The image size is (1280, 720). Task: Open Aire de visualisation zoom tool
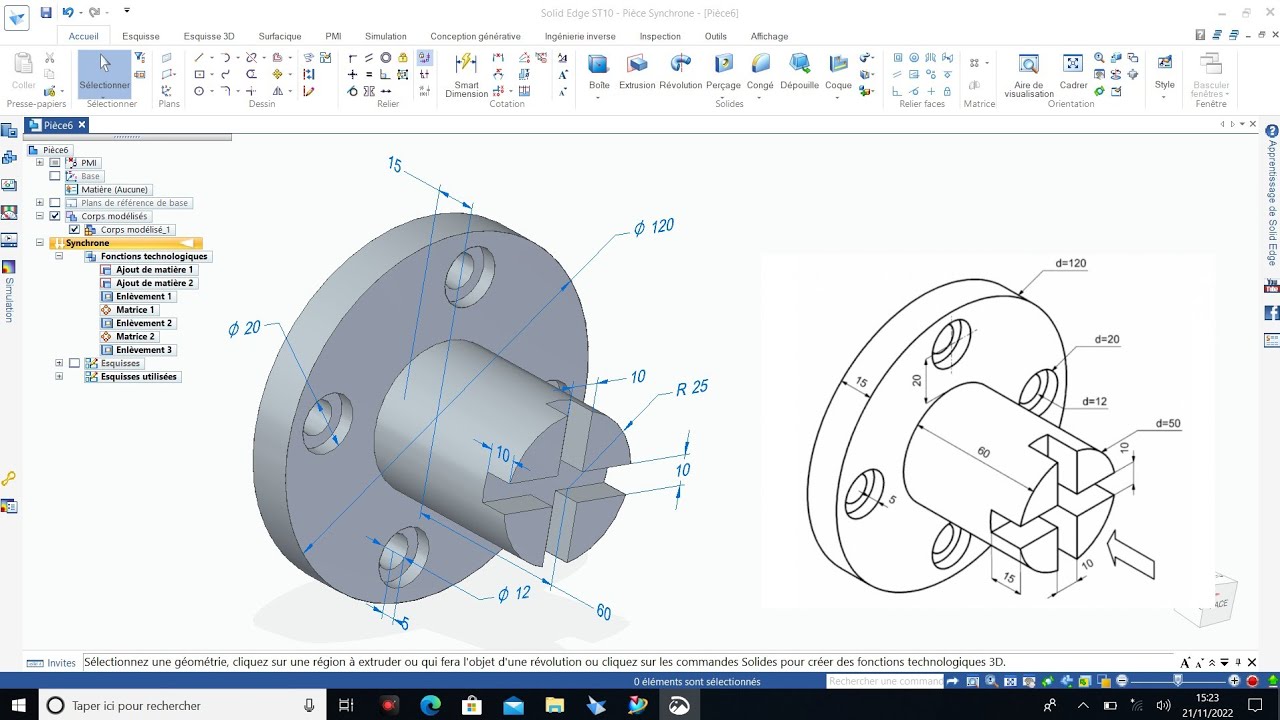(1029, 73)
